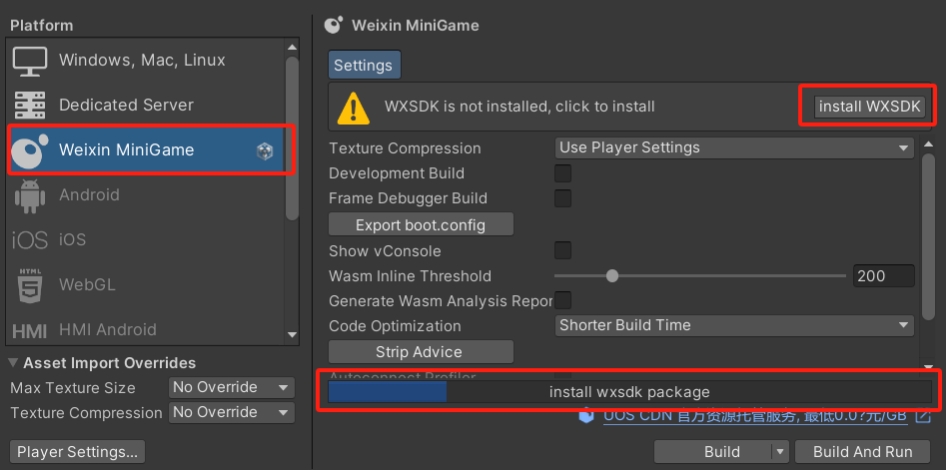Switch to the Settings tab

click(363, 65)
